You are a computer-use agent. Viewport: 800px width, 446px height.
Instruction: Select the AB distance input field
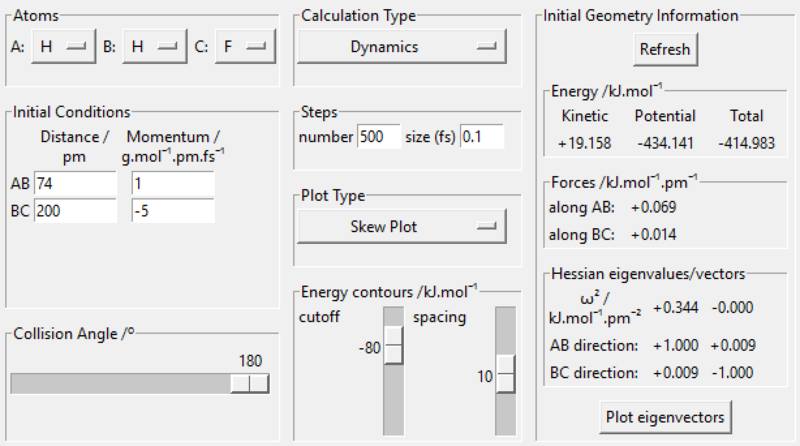pos(75,184)
